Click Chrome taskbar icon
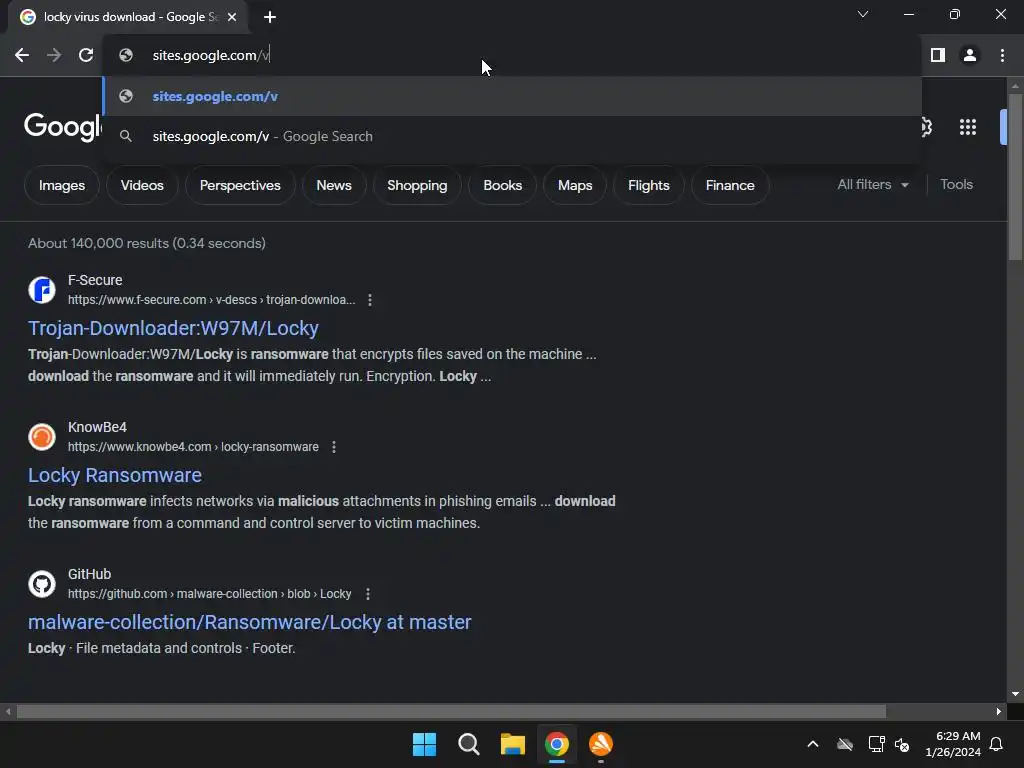Viewport: 1024px width, 768px height. pos(557,744)
